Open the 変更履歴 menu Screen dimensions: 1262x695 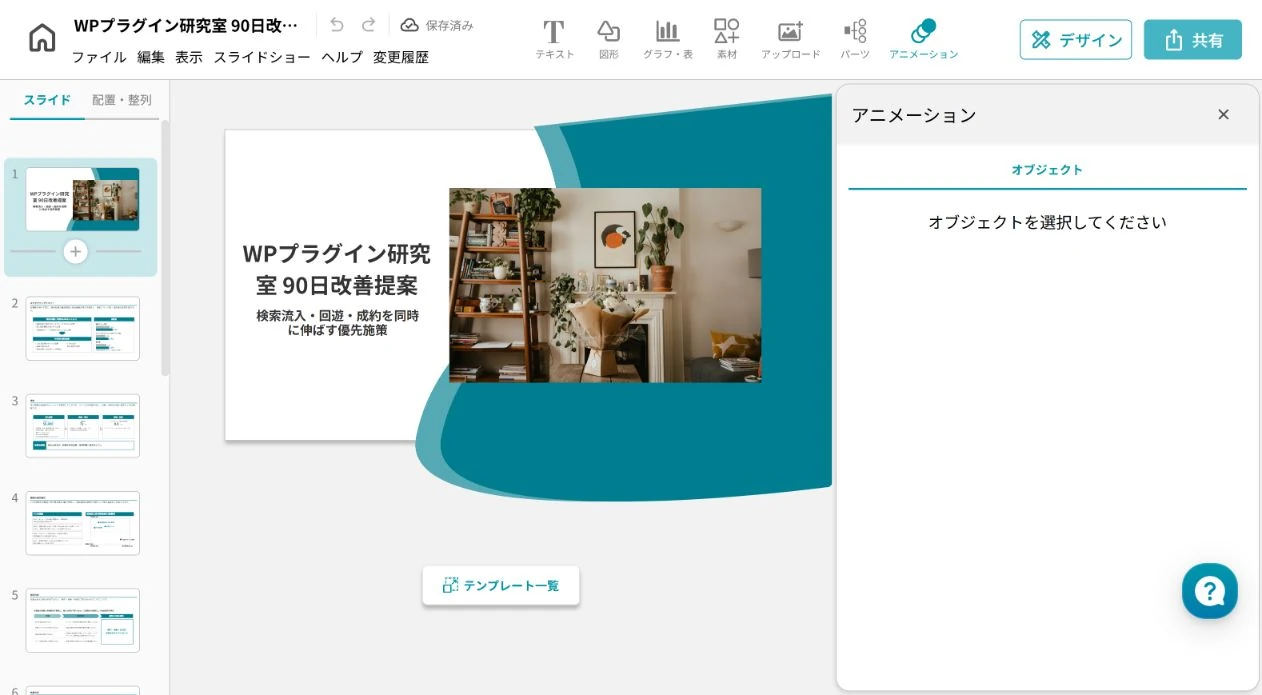coord(401,57)
